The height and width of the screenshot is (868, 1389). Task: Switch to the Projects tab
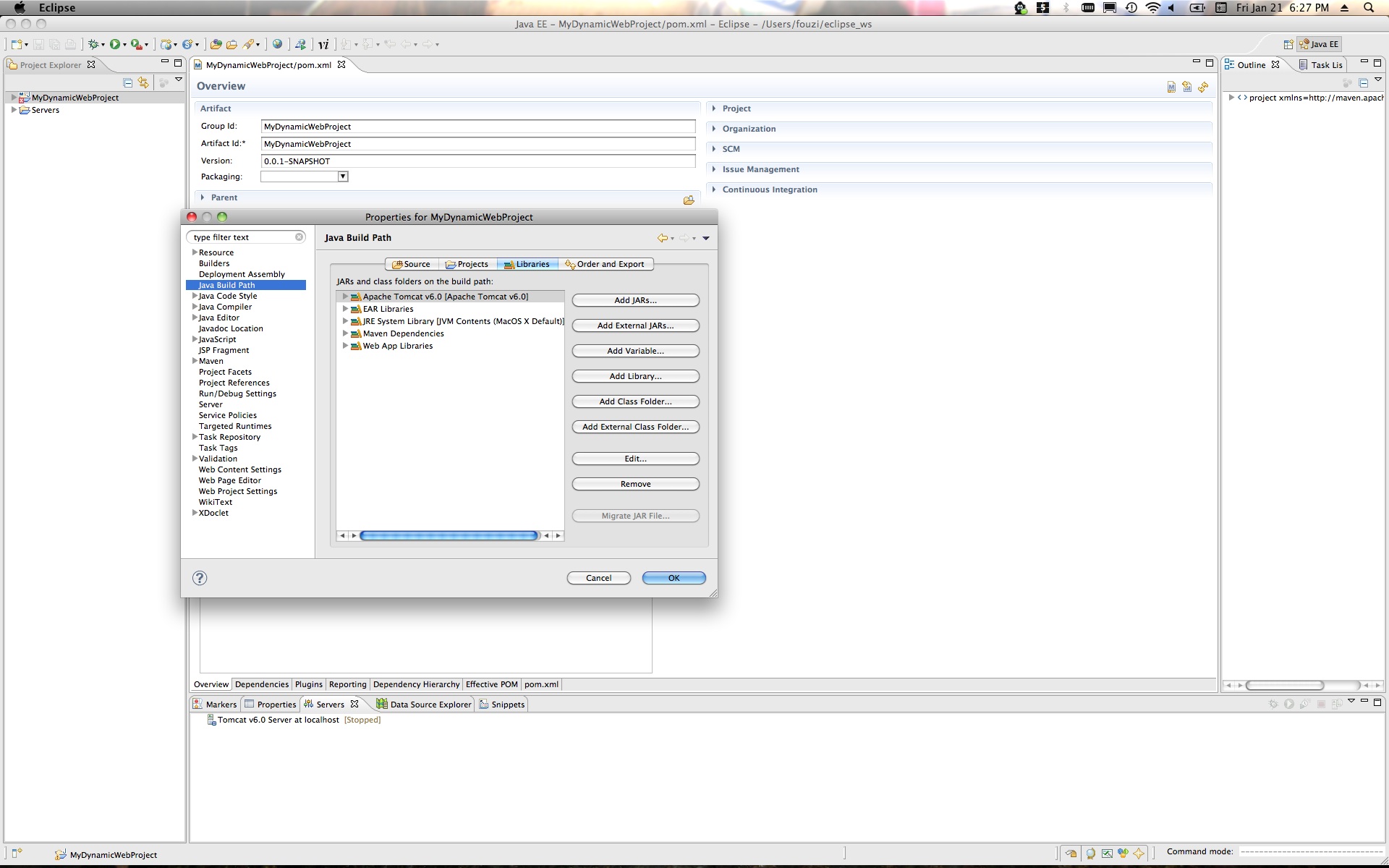tap(467, 264)
